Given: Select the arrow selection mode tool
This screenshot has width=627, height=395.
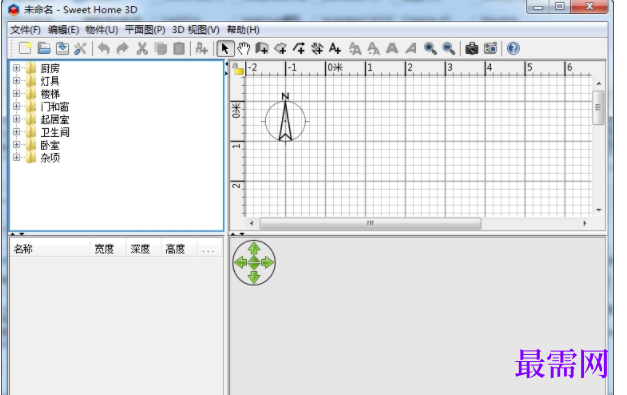Looking at the screenshot, I should coord(225,49).
